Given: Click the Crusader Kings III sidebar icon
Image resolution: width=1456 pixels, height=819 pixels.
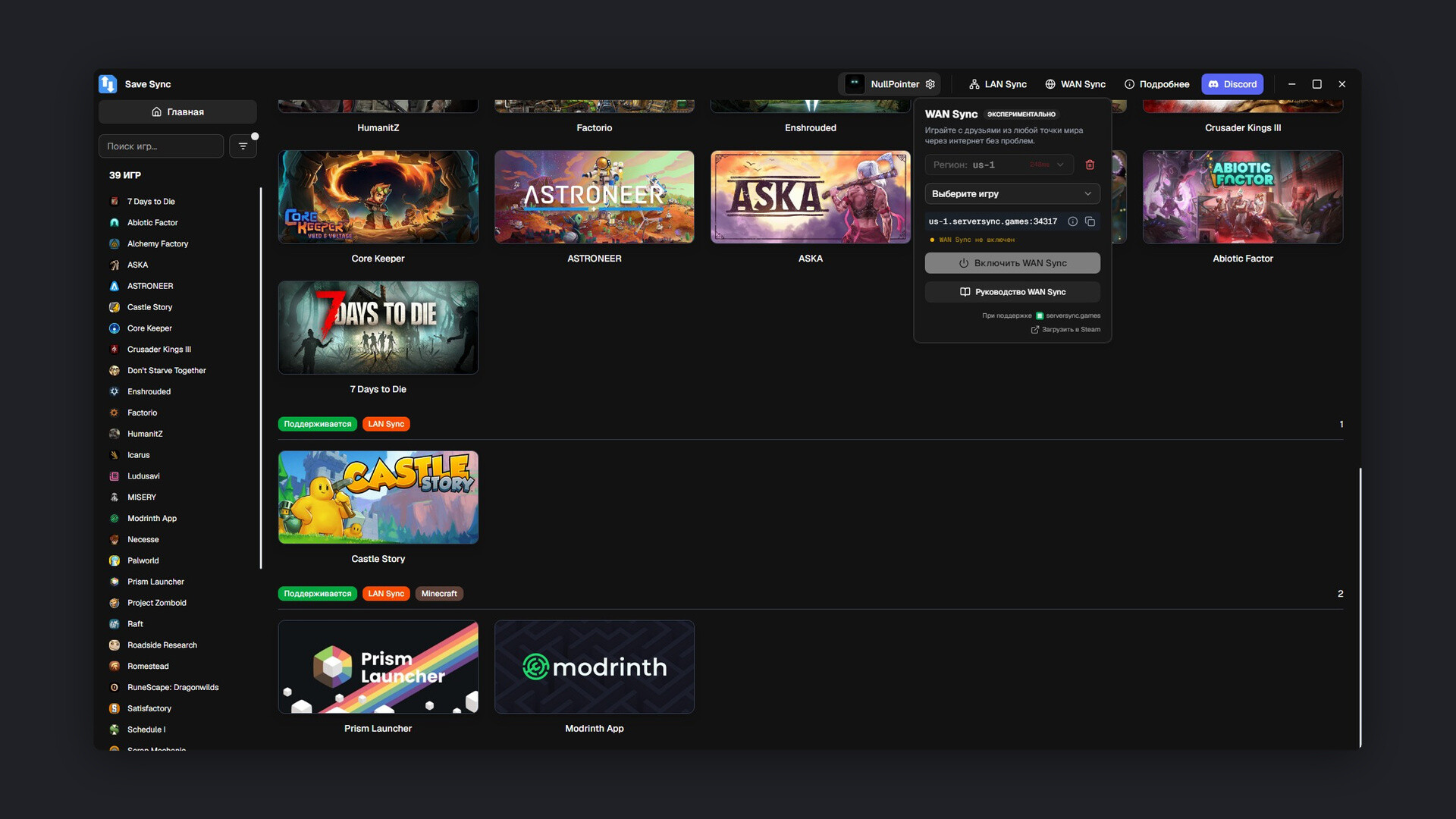Looking at the screenshot, I should point(115,350).
